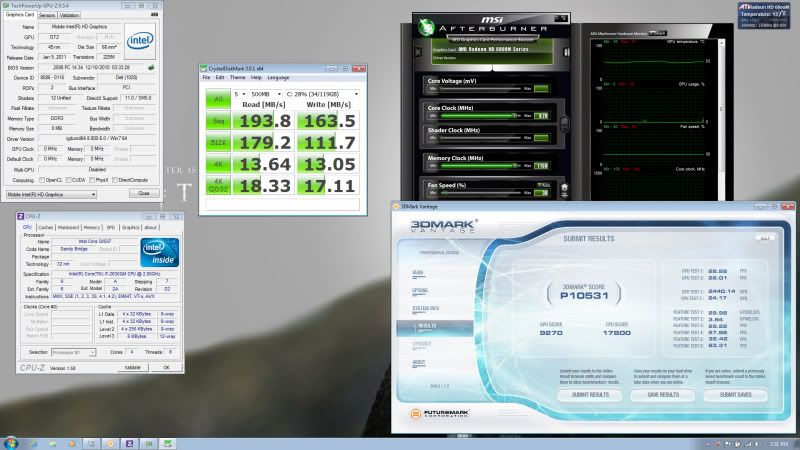
Task: Open the test count dropdown showing 5
Action: (x=240, y=94)
